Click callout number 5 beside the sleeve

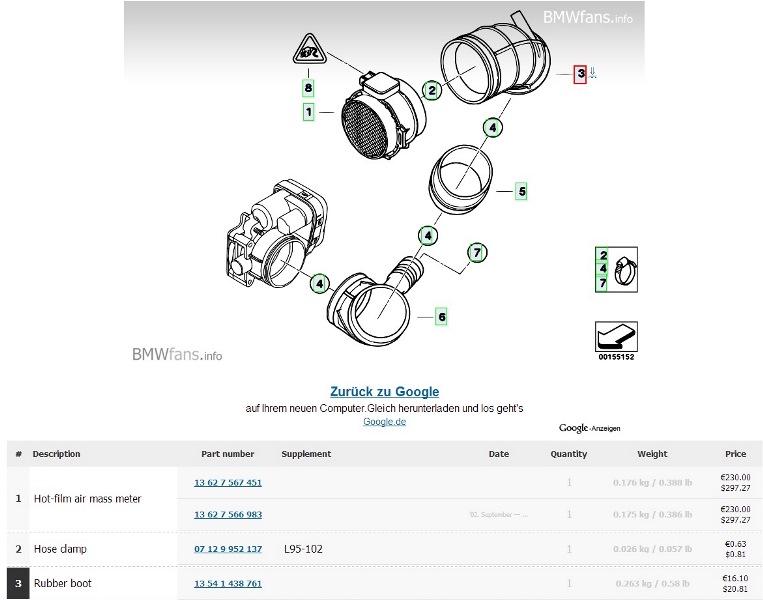coord(522,191)
